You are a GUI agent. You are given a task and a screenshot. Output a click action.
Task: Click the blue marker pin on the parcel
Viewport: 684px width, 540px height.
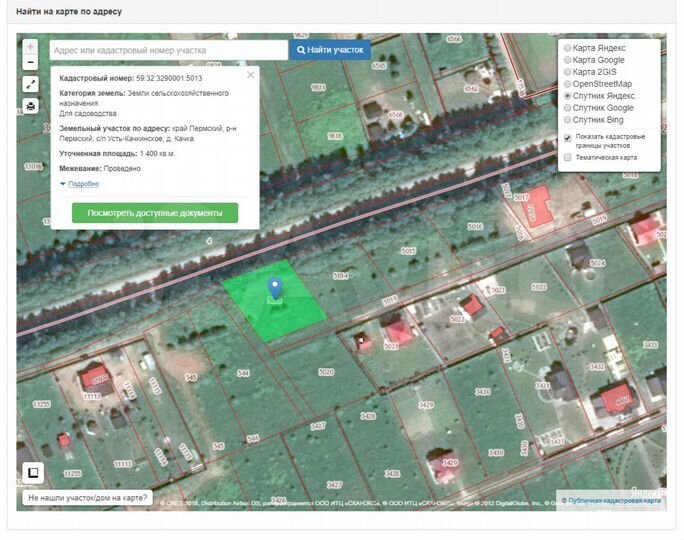(x=275, y=291)
